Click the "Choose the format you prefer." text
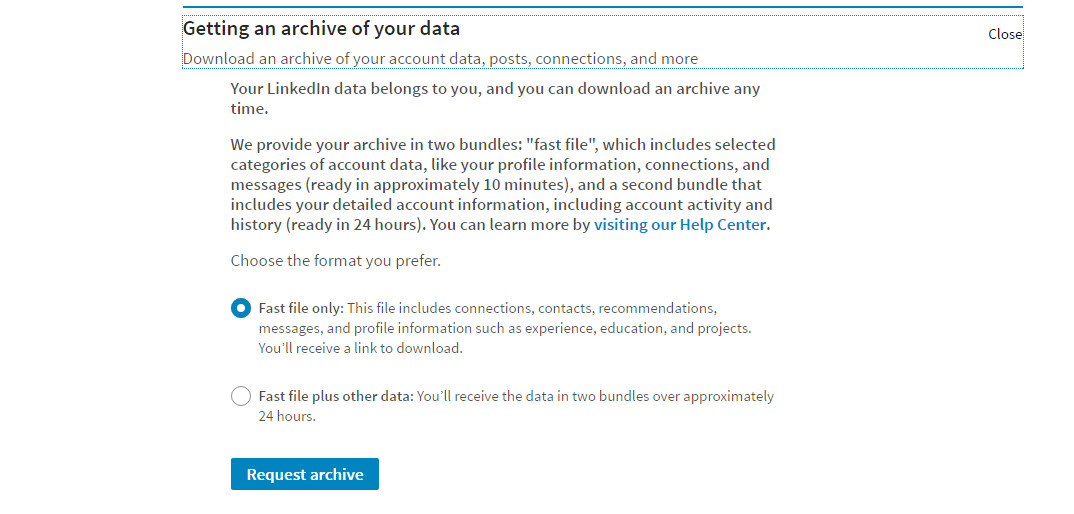1074x514 pixels. 336,260
